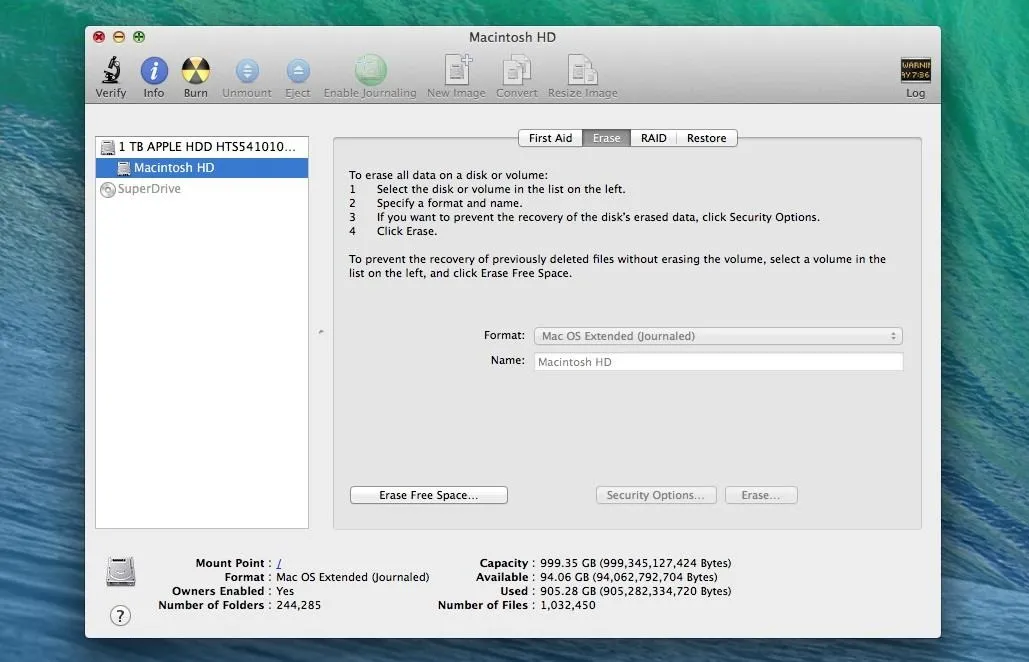Image resolution: width=1029 pixels, height=662 pixels.
Task: Click the Eject toolbar icon
Action: click(x=297, y=71)
